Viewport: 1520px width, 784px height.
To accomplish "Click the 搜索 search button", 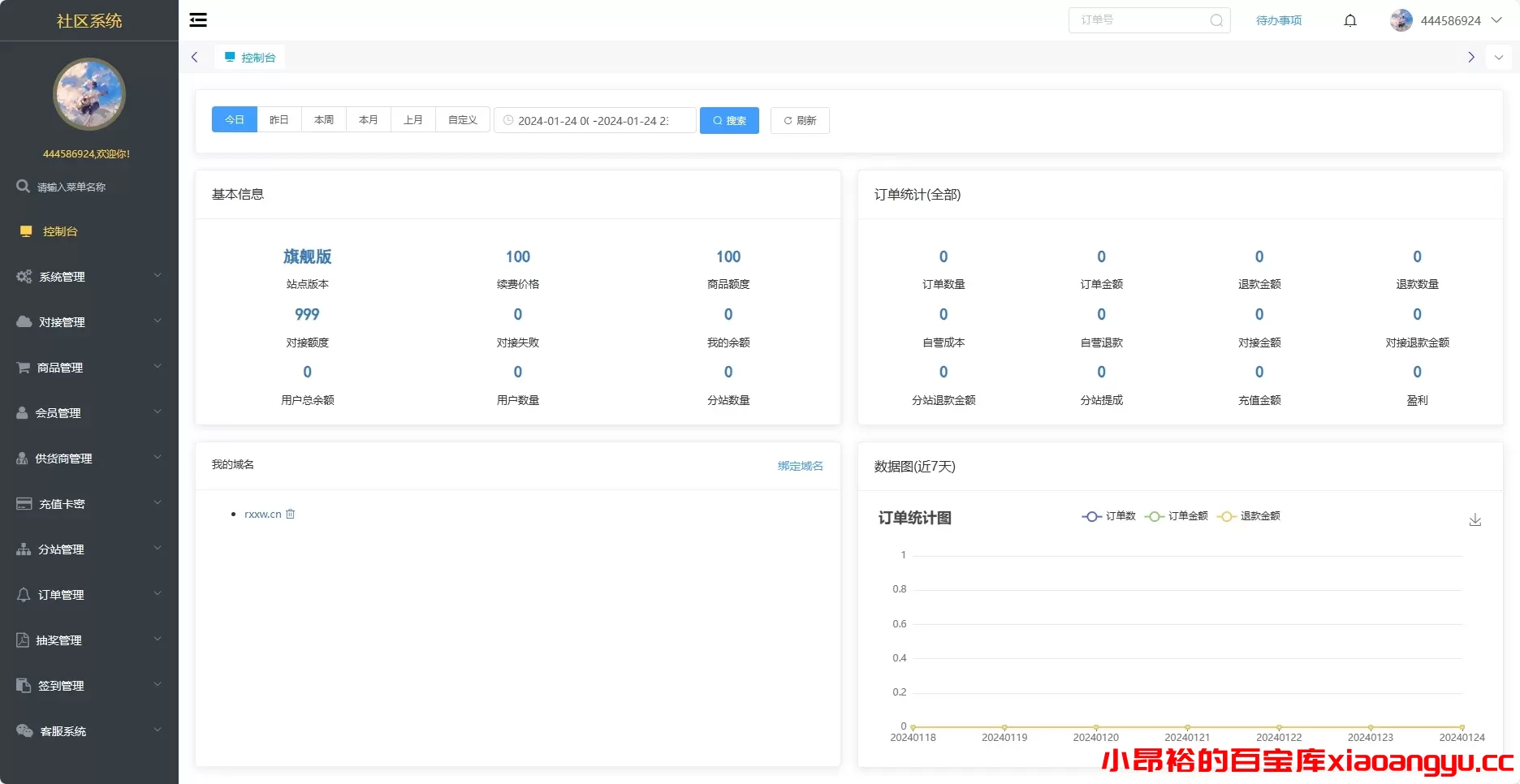I will coord(728,120).
